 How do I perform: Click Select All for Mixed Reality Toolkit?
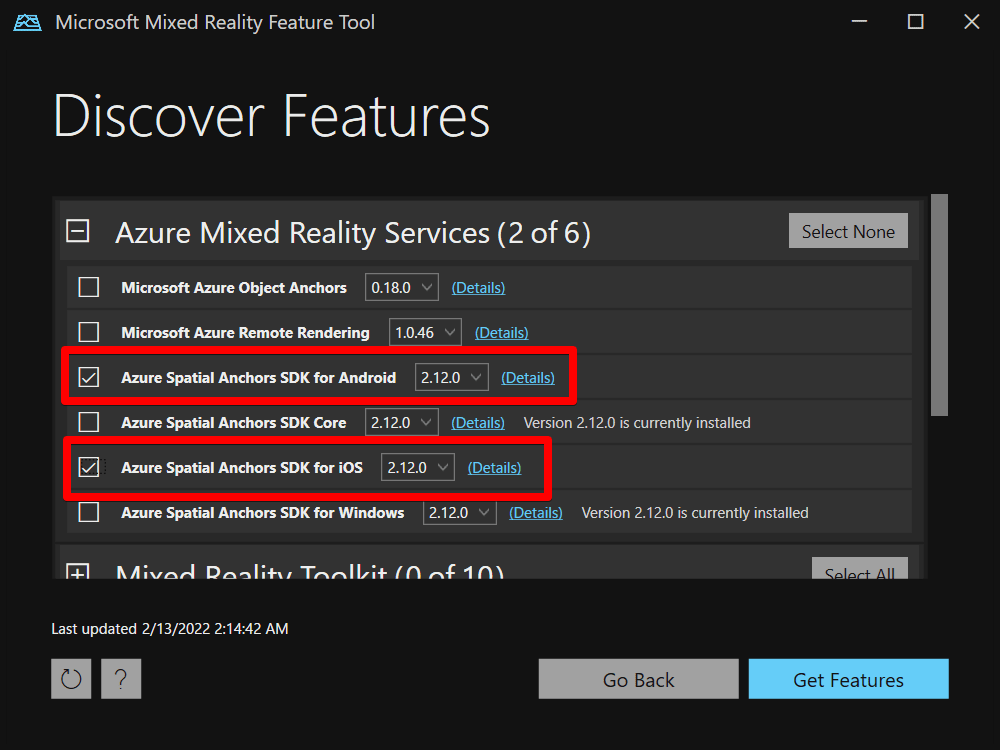[860, 569]
